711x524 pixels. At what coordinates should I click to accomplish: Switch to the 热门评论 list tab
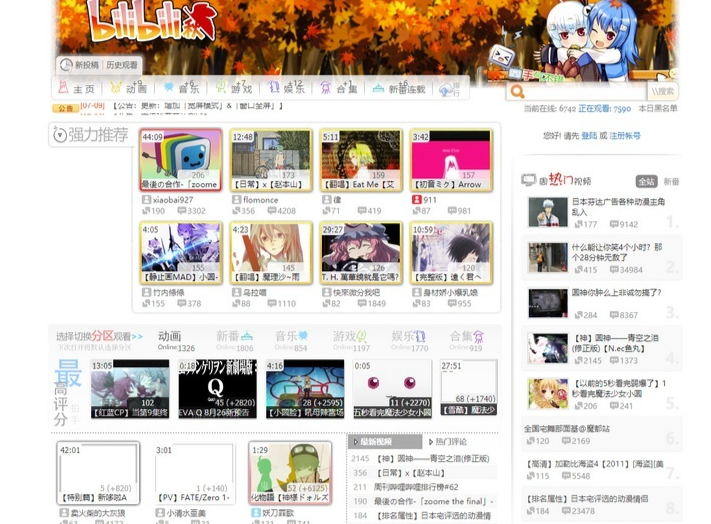coord(447,442)
